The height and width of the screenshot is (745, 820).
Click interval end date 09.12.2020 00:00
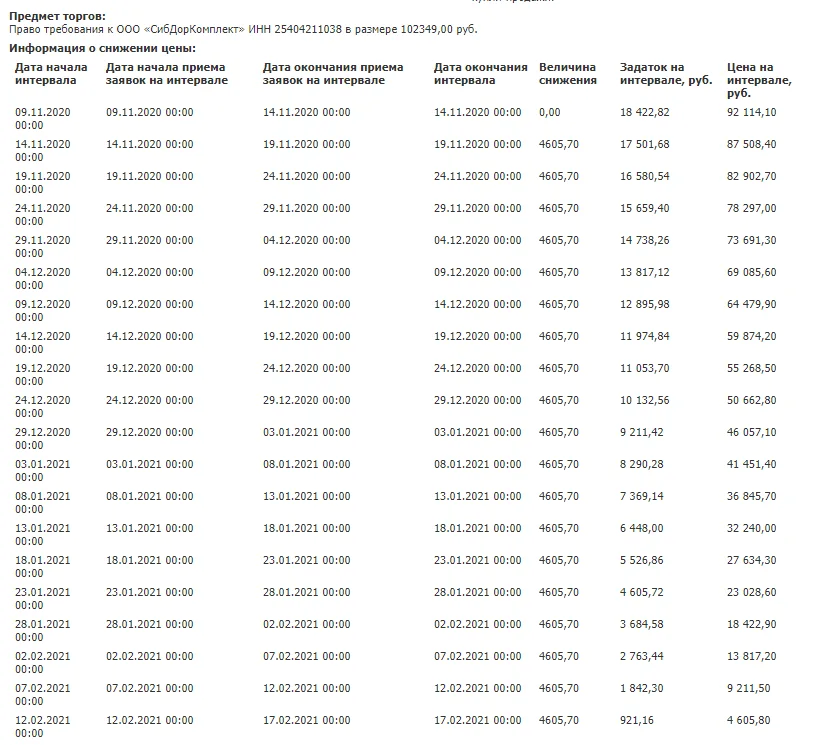point(477,272)
